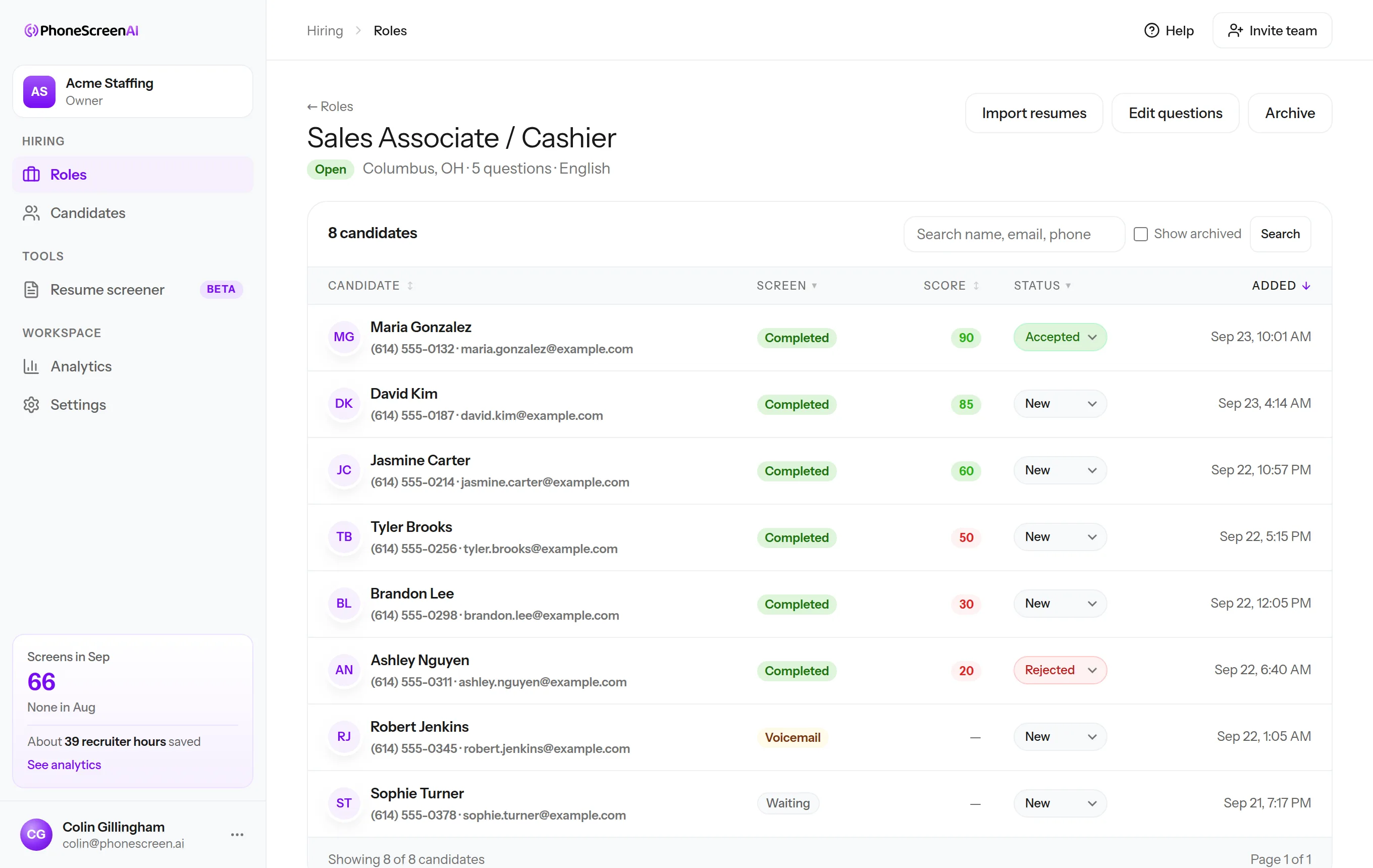Enable the Show archived checkbox
Screen dimensions: 1373x868
[1140, 234]
